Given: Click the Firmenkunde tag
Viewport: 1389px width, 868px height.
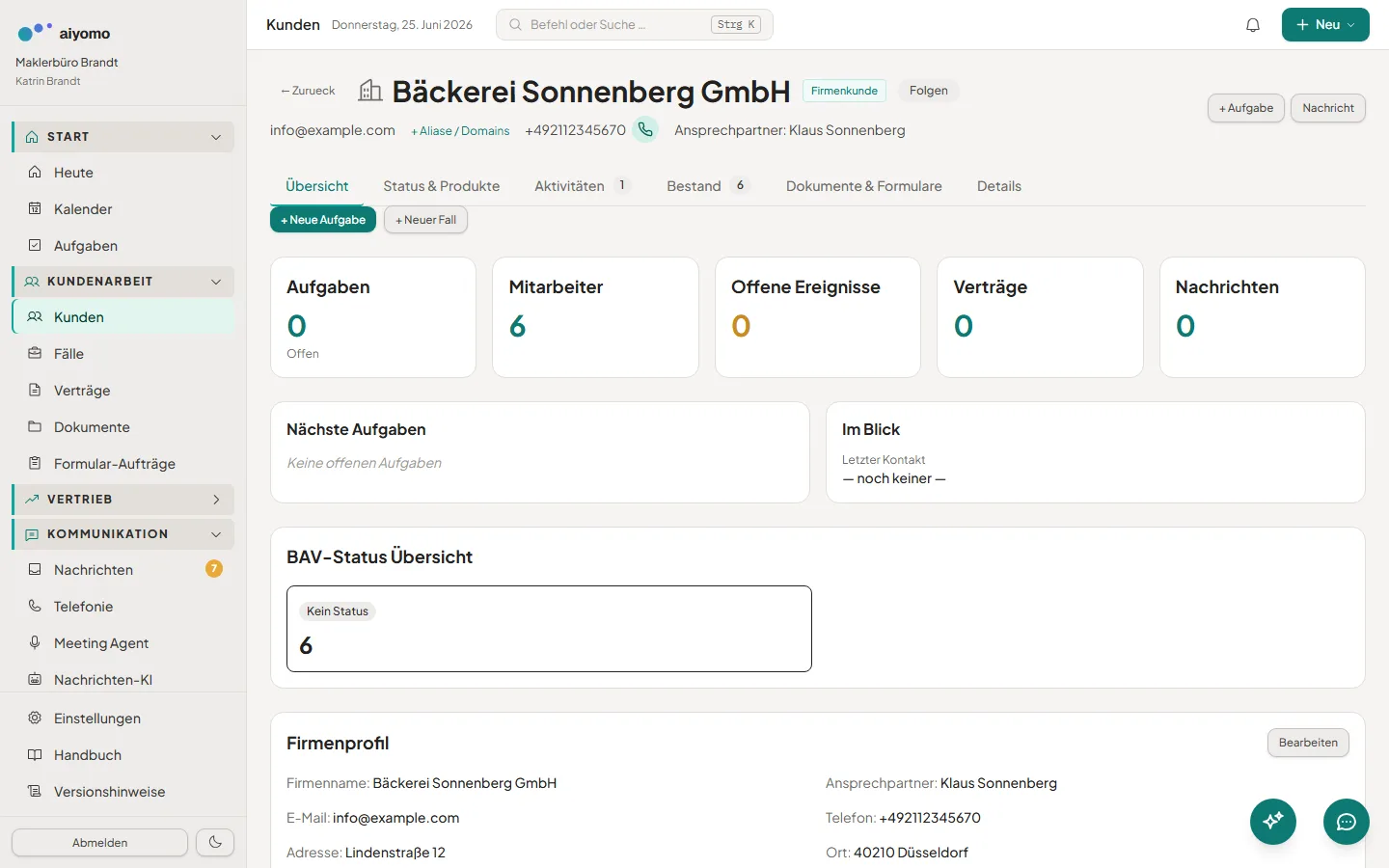Looking at the screenshot, I should 844,91.
